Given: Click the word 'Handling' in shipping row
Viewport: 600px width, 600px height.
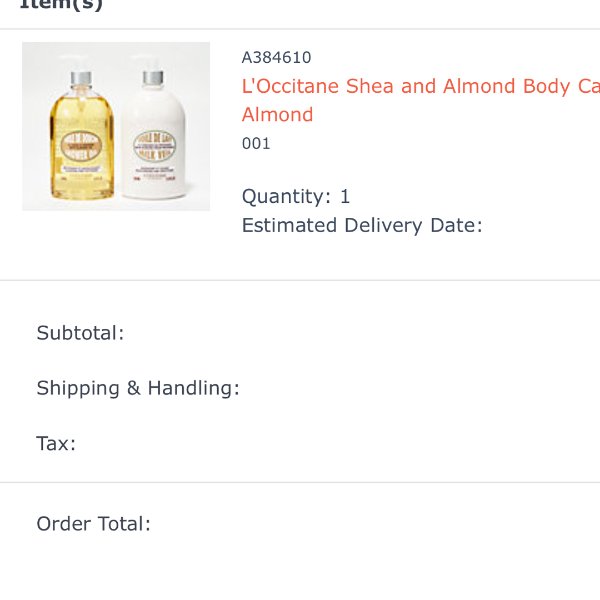Looking at the screenshot, I should (x=194, y=388).
